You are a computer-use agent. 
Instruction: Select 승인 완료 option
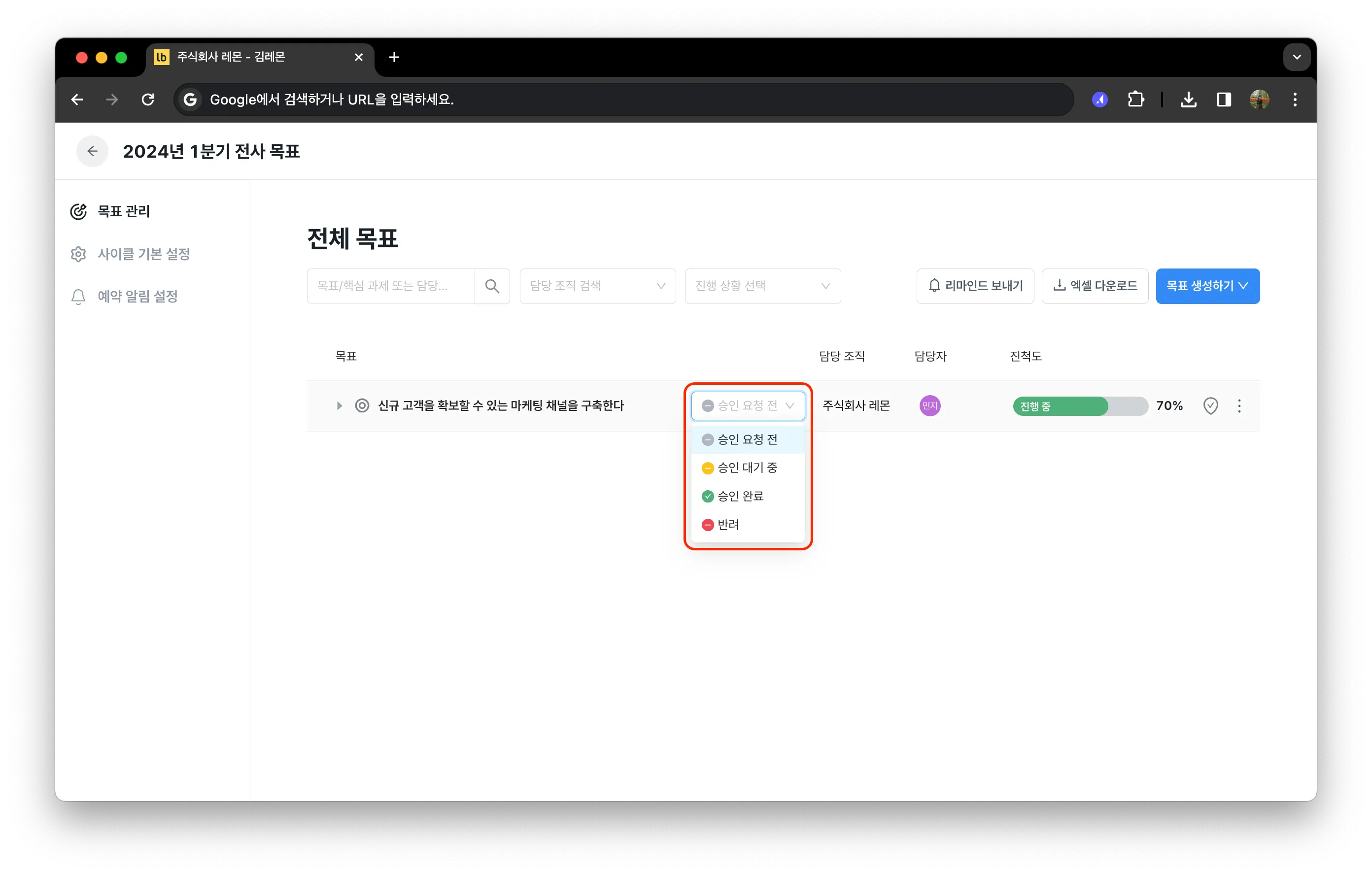748,496
